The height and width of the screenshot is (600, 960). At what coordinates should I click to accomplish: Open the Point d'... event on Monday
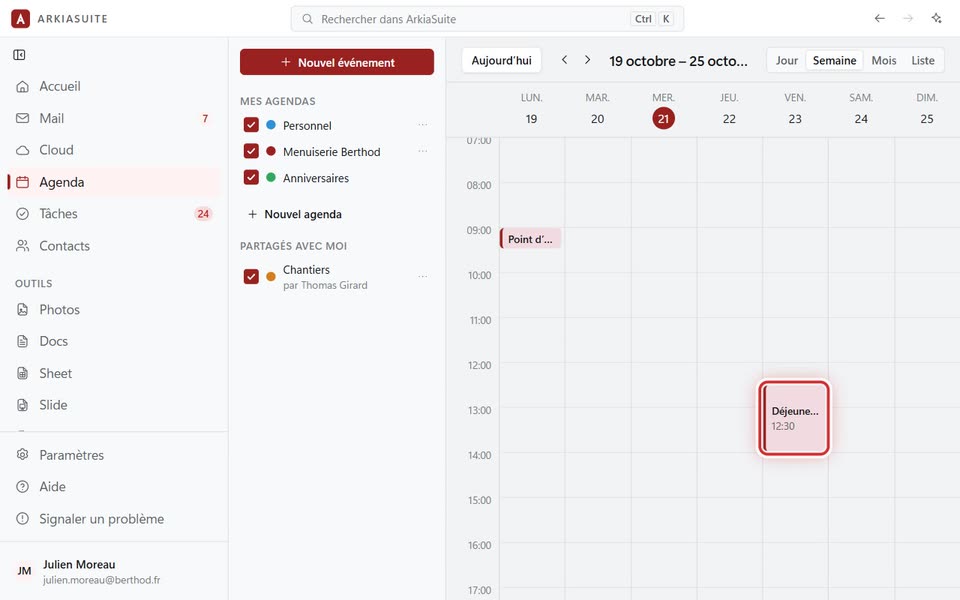coord(531,239)
